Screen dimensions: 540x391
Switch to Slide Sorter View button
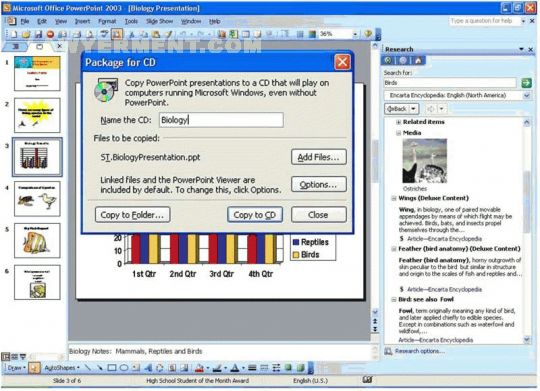14,356
